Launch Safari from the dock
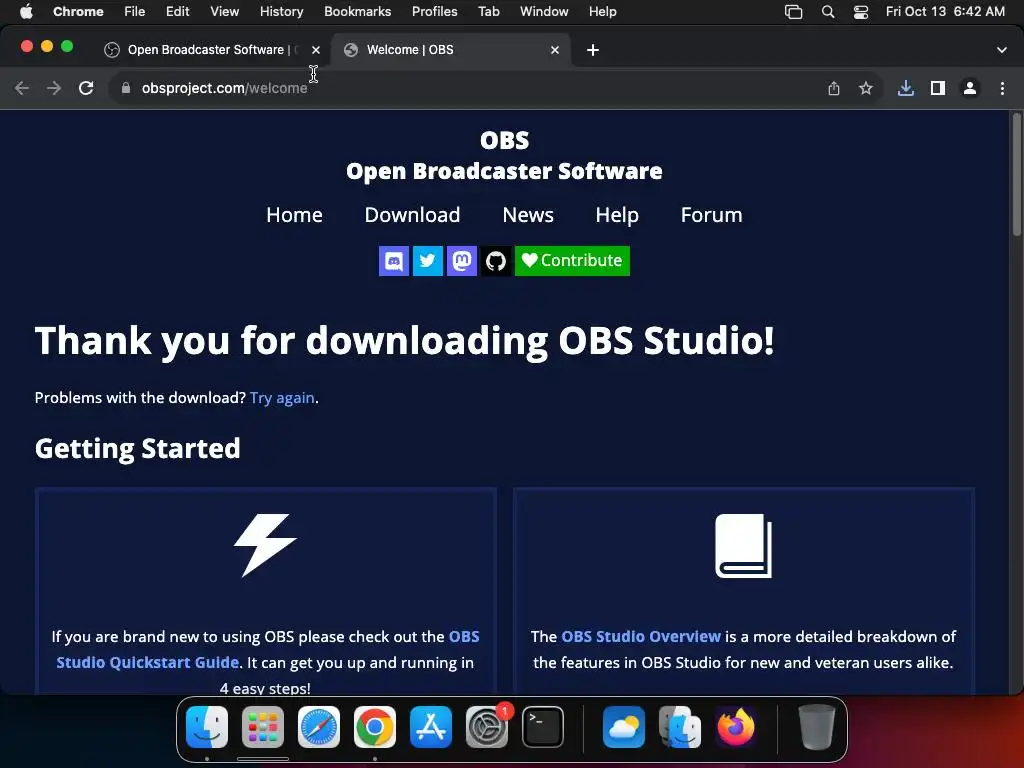 [x=319, y=727]
